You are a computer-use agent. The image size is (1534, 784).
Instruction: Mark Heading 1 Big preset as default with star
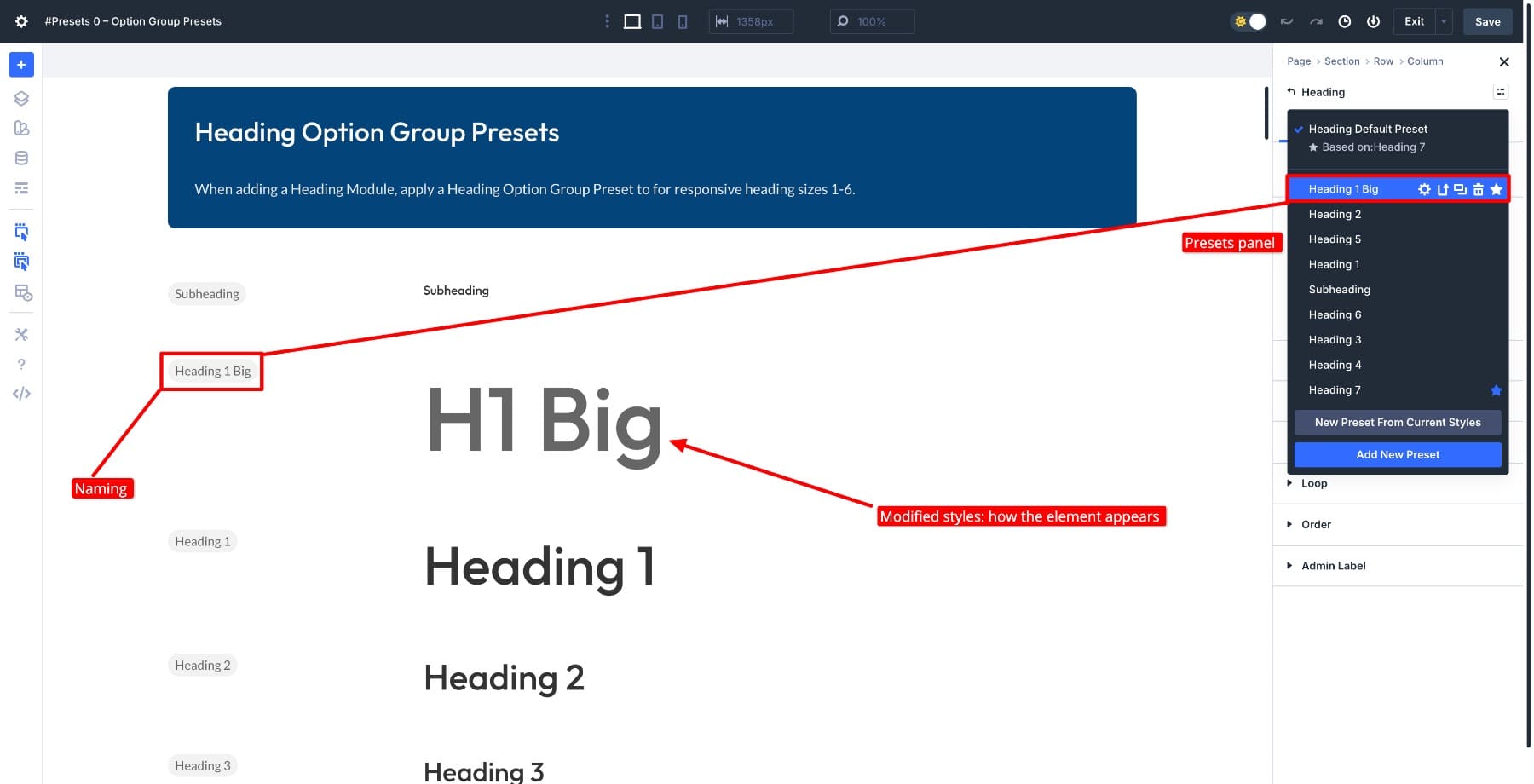(x=1496, y=189)
